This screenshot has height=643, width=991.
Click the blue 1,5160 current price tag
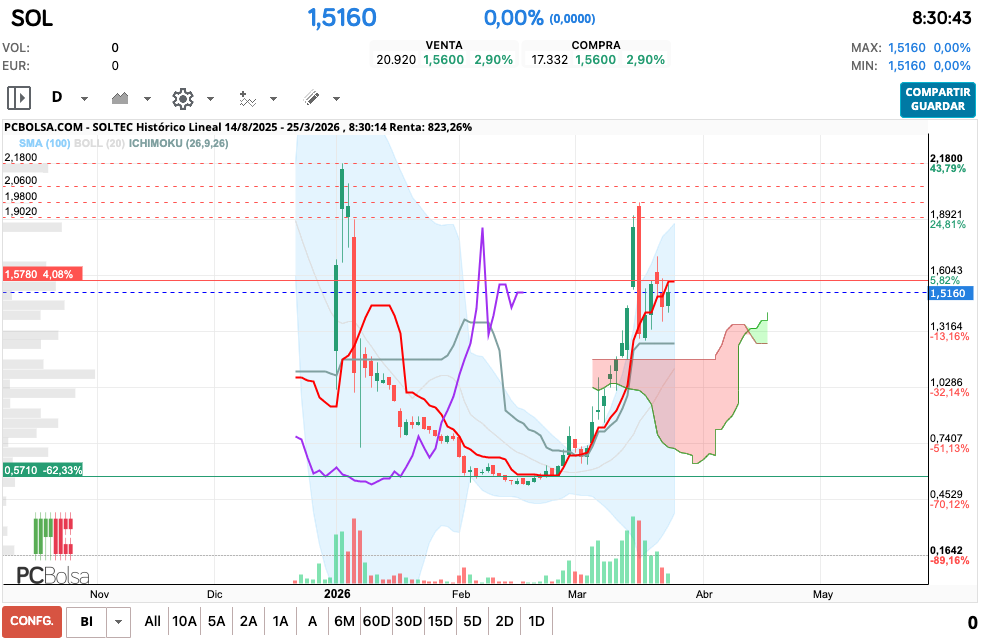point(952,293)
